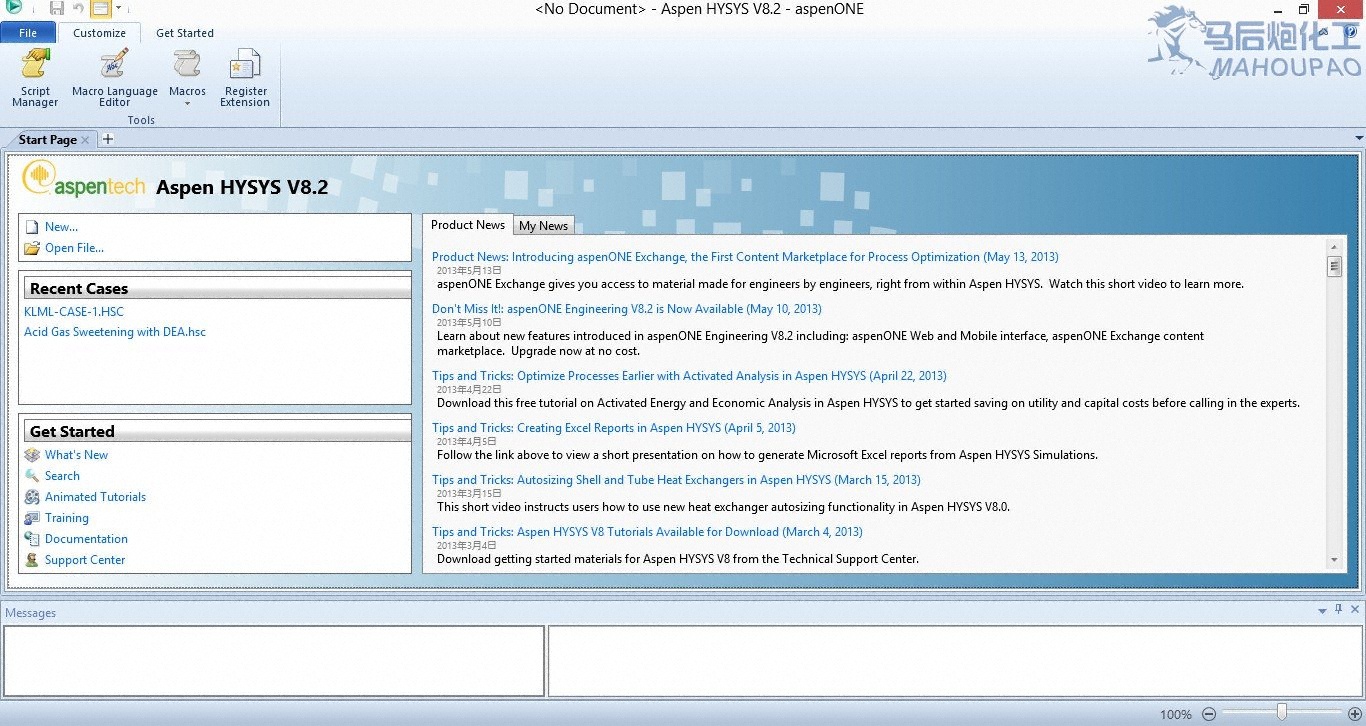The image size is (1366, 726).
Task: Click the Search magnifier icon
Action: pos(32,476)
